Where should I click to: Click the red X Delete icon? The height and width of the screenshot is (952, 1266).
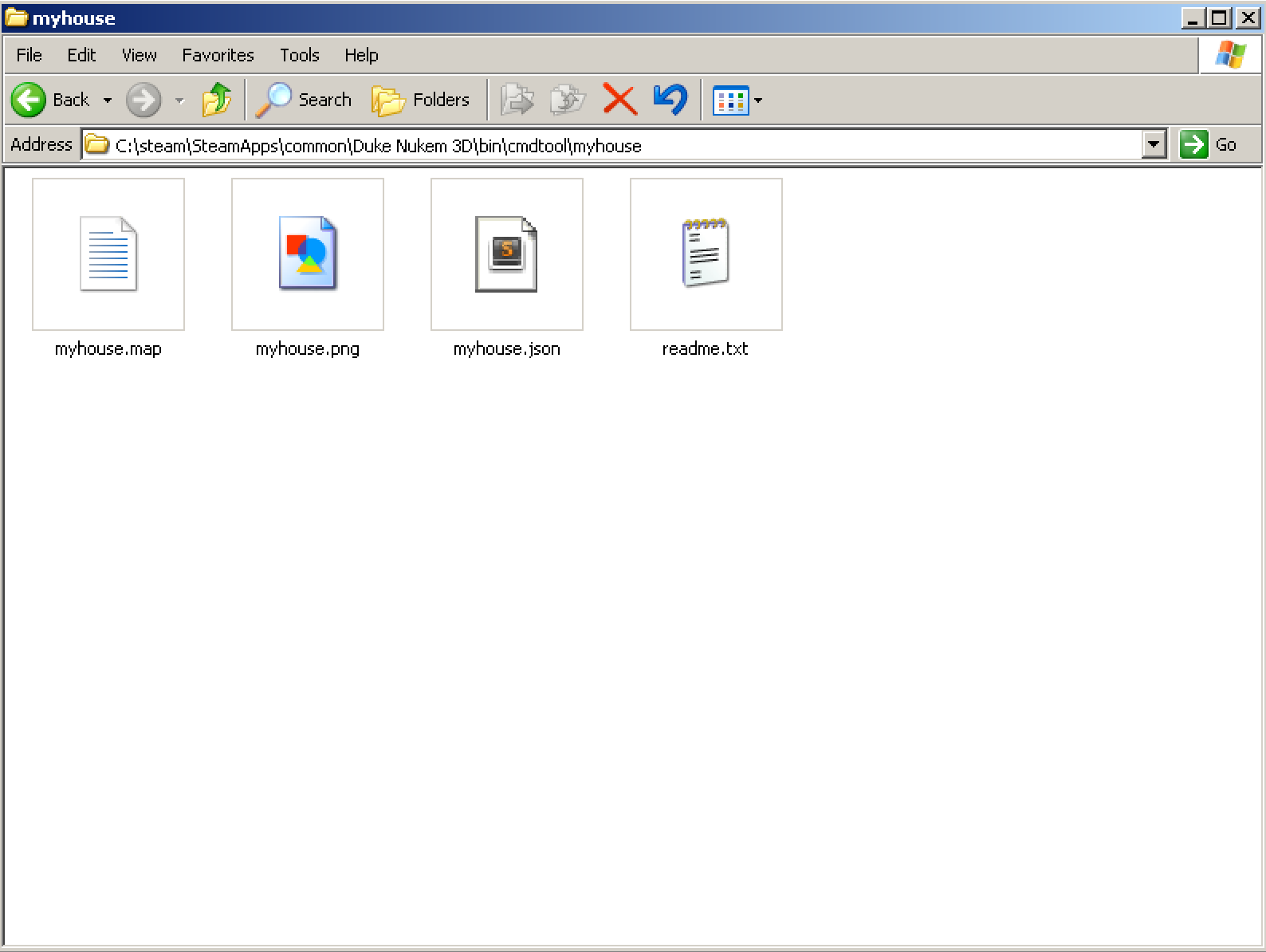coord(619,100)
